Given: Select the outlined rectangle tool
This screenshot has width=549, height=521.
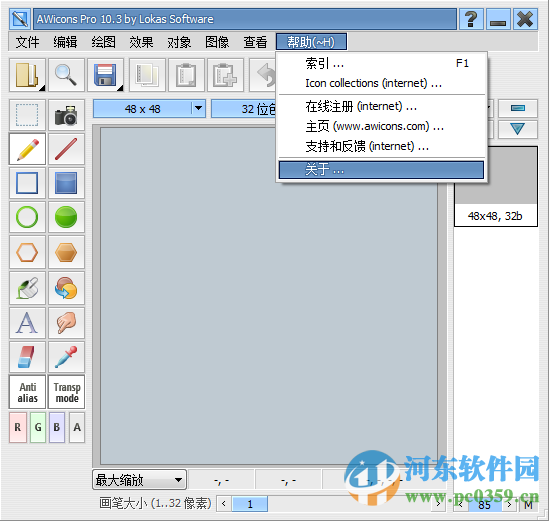Looking at the screenshot, I should (x=27, y=183).
